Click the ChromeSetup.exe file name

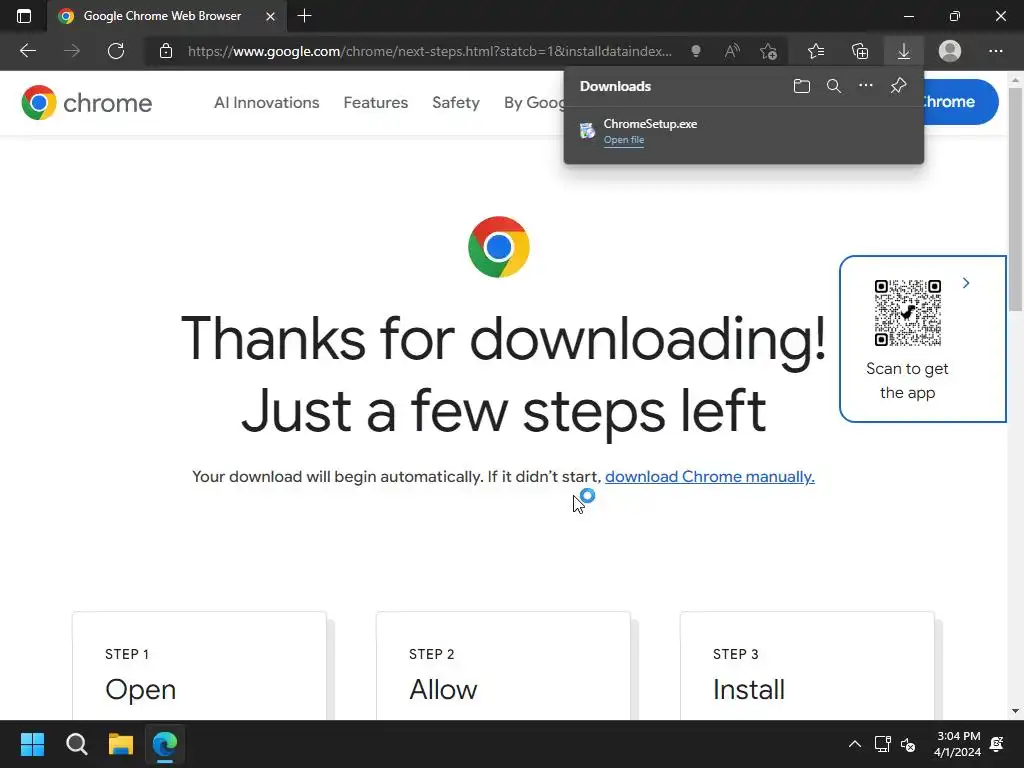(650, 123)
